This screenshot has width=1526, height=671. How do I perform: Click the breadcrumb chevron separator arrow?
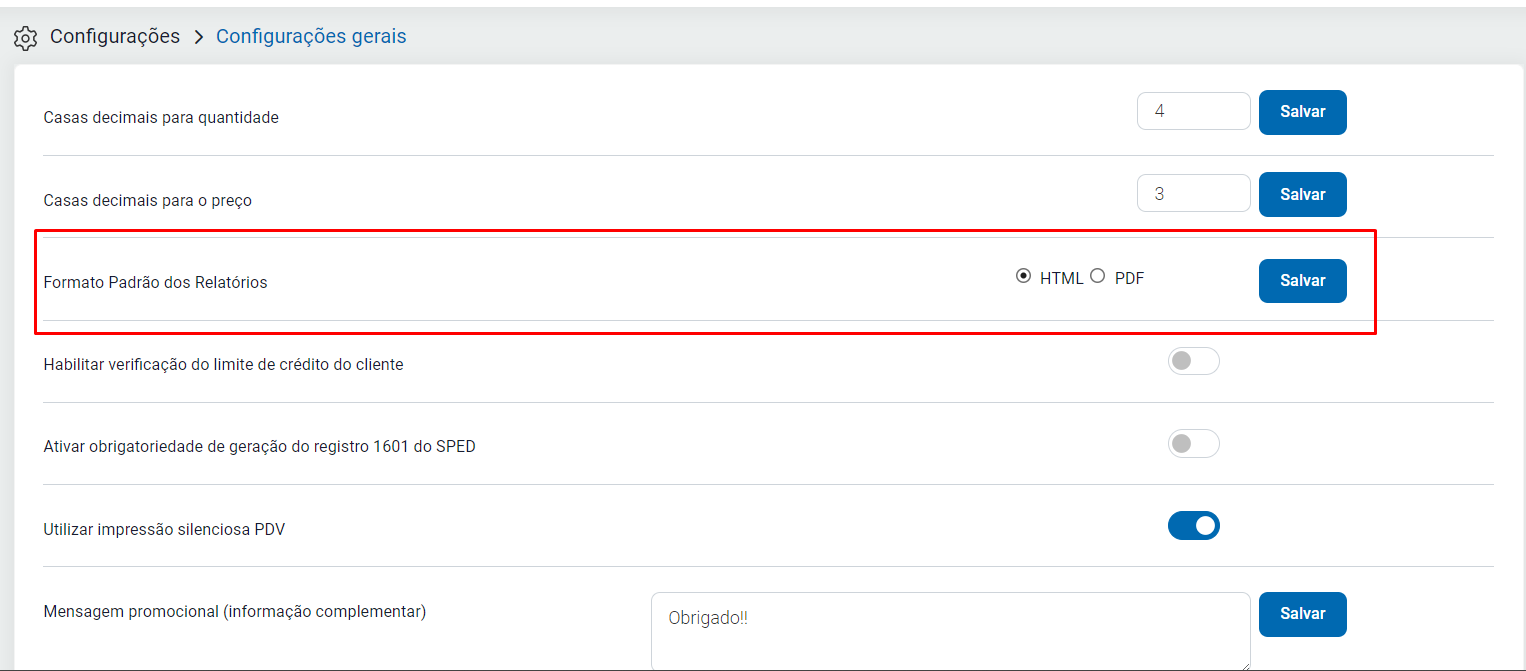click(198, 37)
